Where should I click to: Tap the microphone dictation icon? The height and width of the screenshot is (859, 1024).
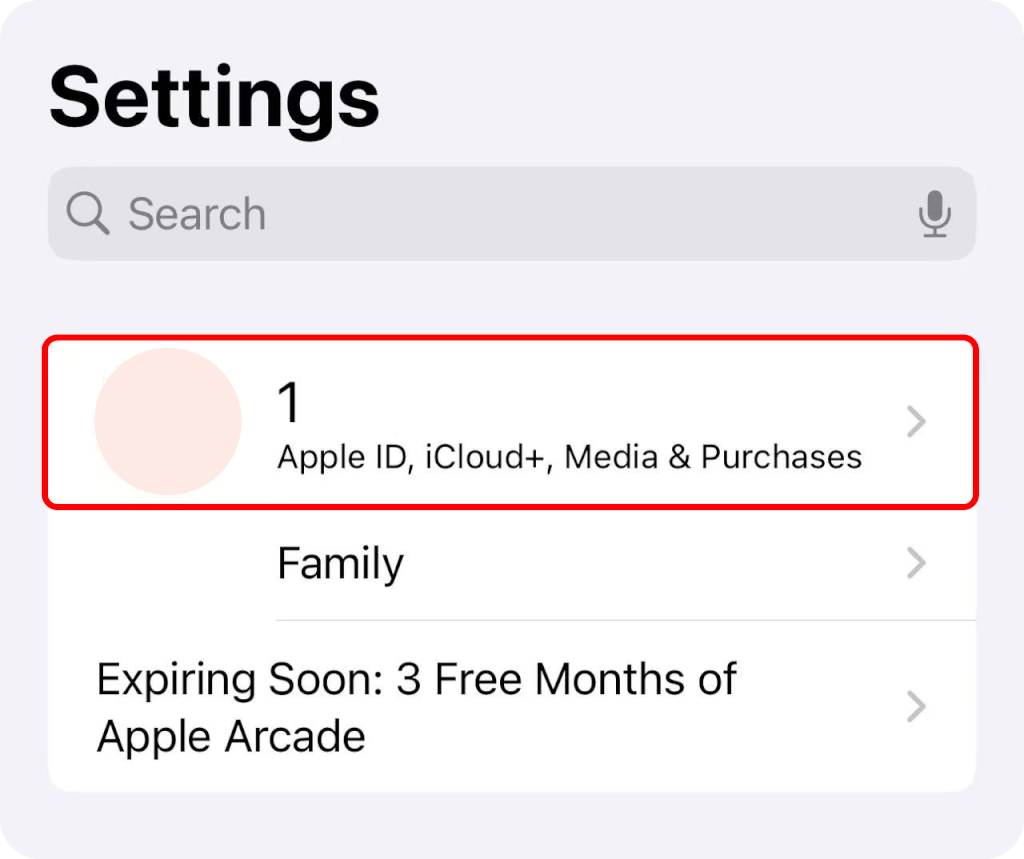[935, 214]
